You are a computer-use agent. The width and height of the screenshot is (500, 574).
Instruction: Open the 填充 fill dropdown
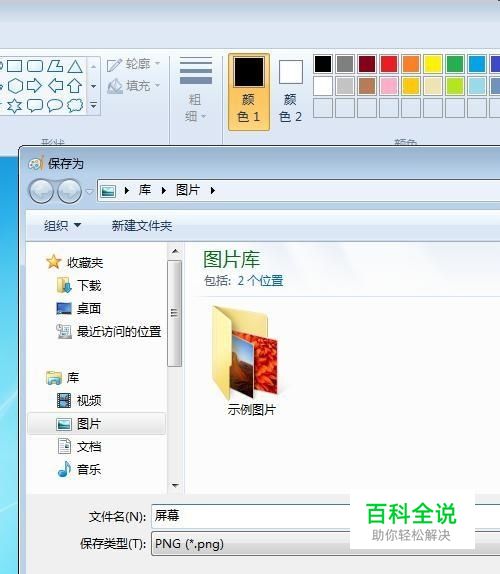[134, 86]
